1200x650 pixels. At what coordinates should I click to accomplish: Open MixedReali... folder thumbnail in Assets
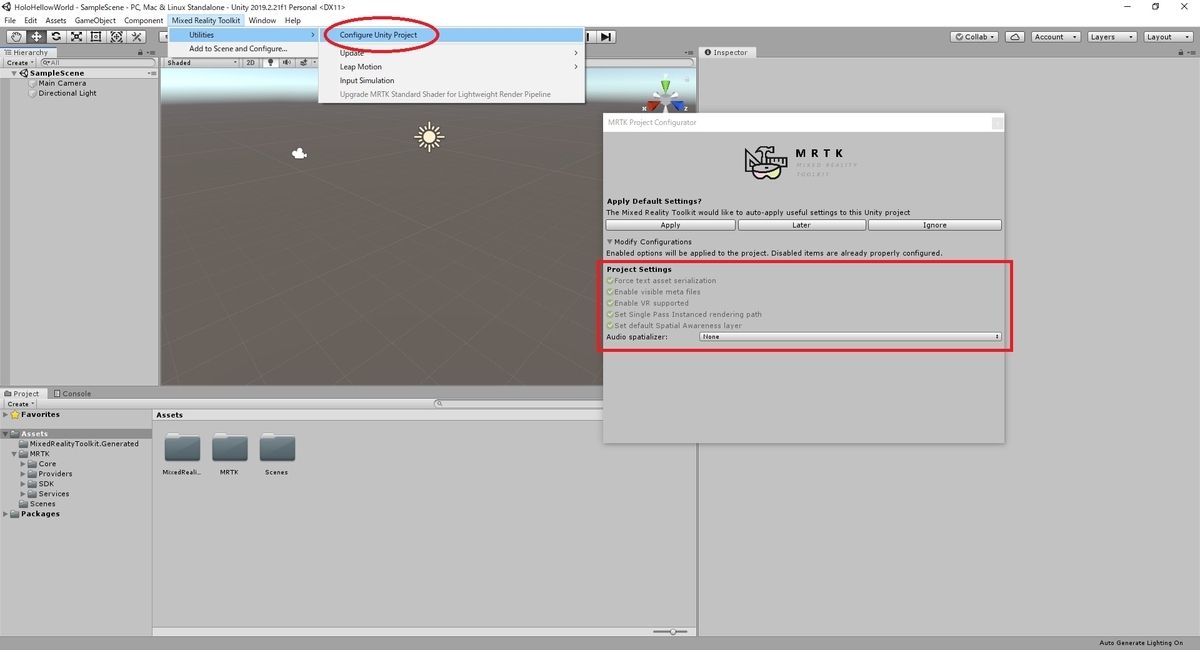pyautogui.click(x=182, y=448)
